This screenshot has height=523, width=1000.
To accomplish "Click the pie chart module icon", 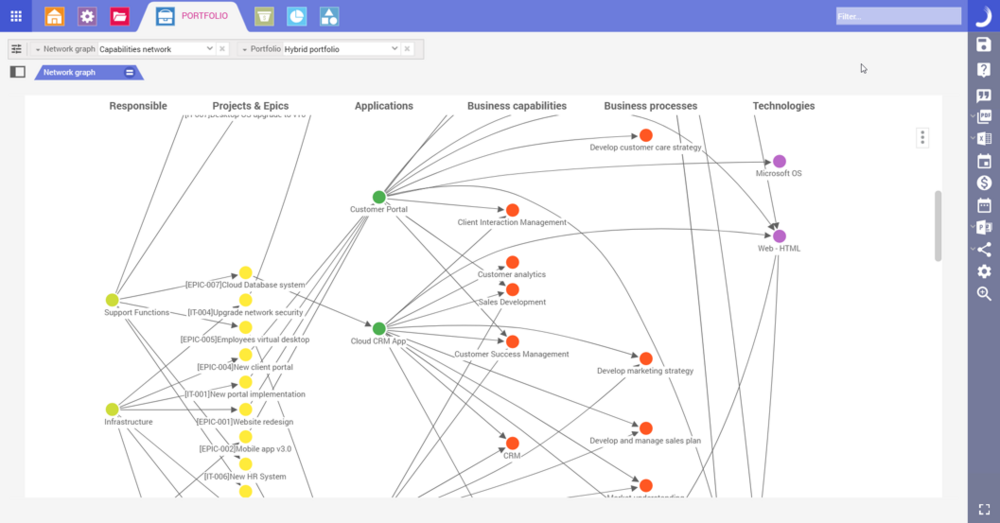I will click(x=297, y=17).
